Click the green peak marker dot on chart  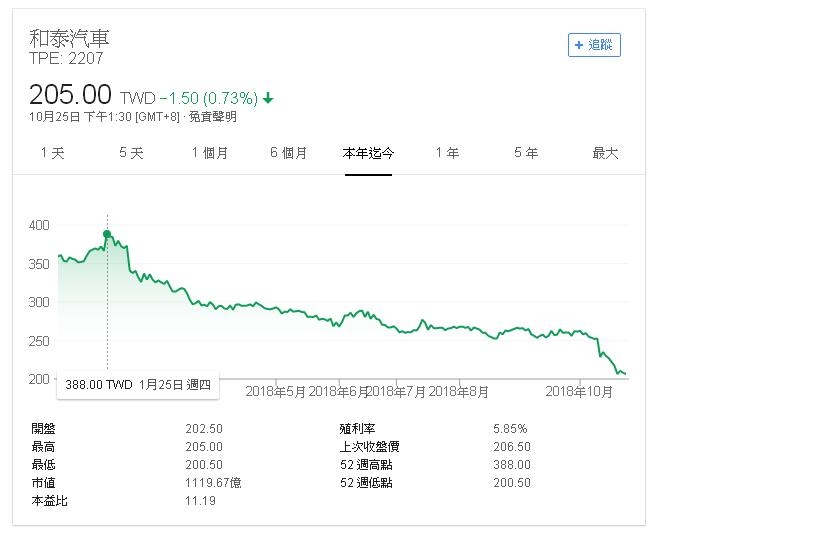pos(107,234)
